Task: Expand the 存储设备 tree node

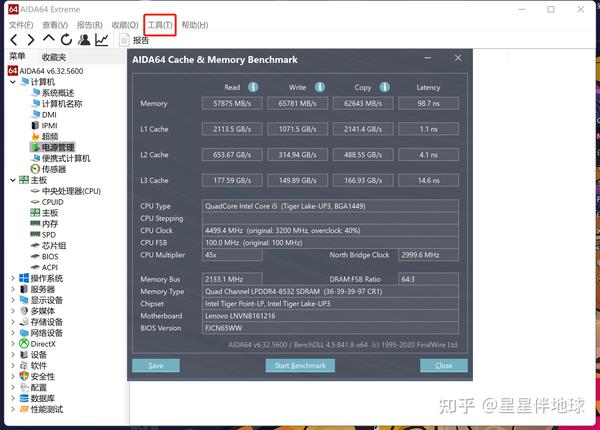Action: pos(13,322)
